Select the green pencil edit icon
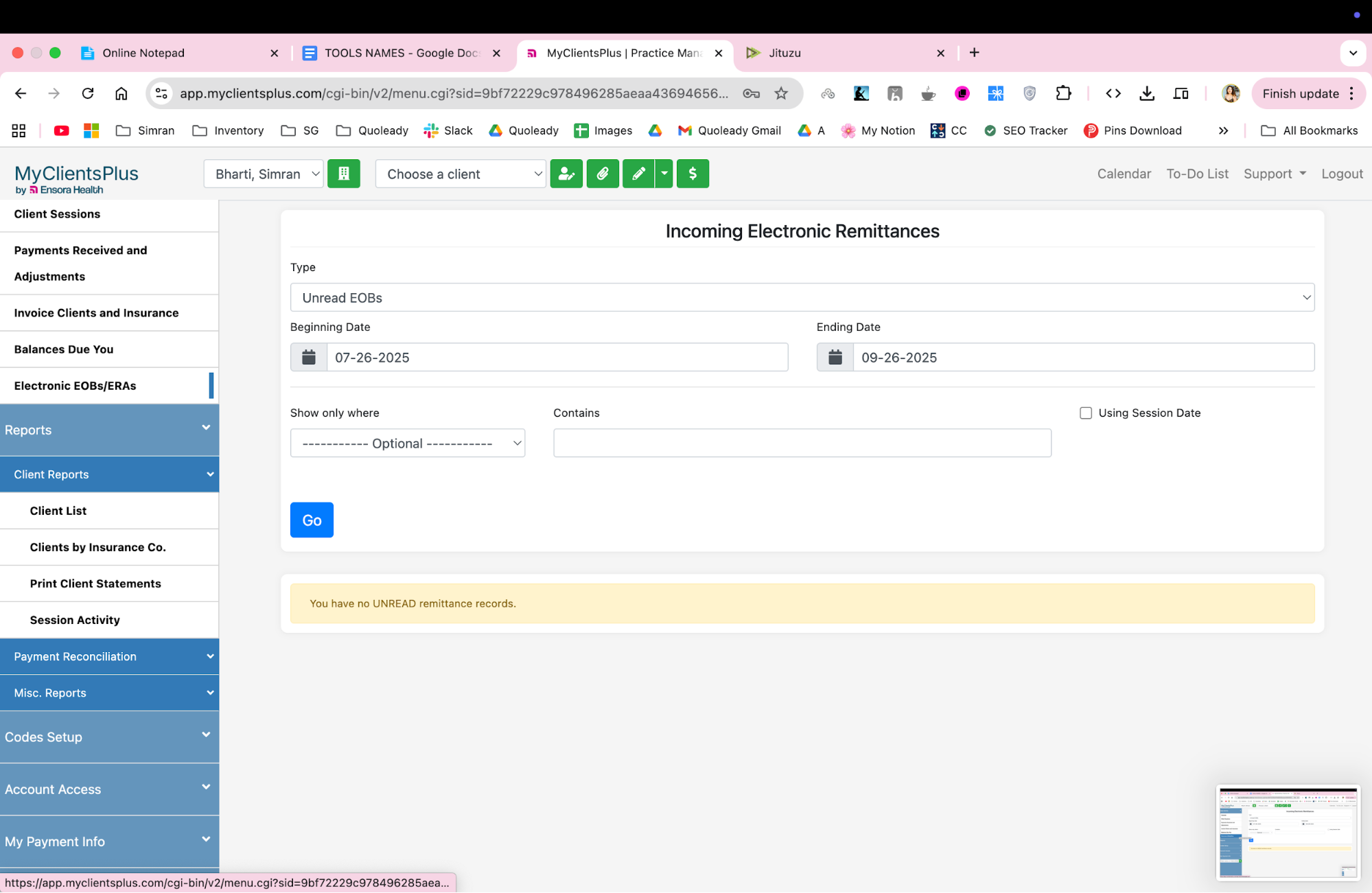The width and height of the screenshot is (1372, 893). point(638,174)
